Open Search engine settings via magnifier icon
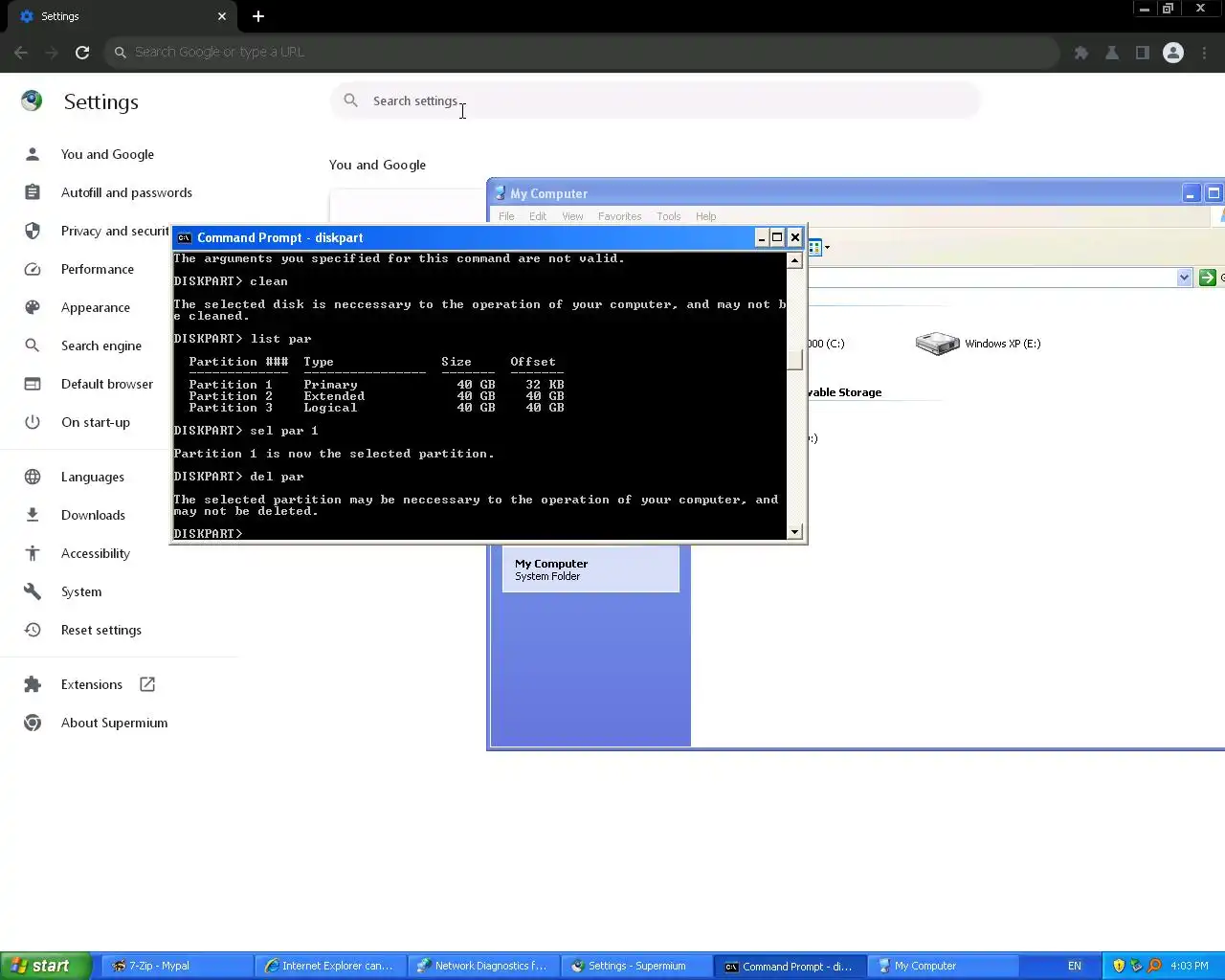Image resolution: width=1225 pixels, height=980 pixels. coord(33,345)
